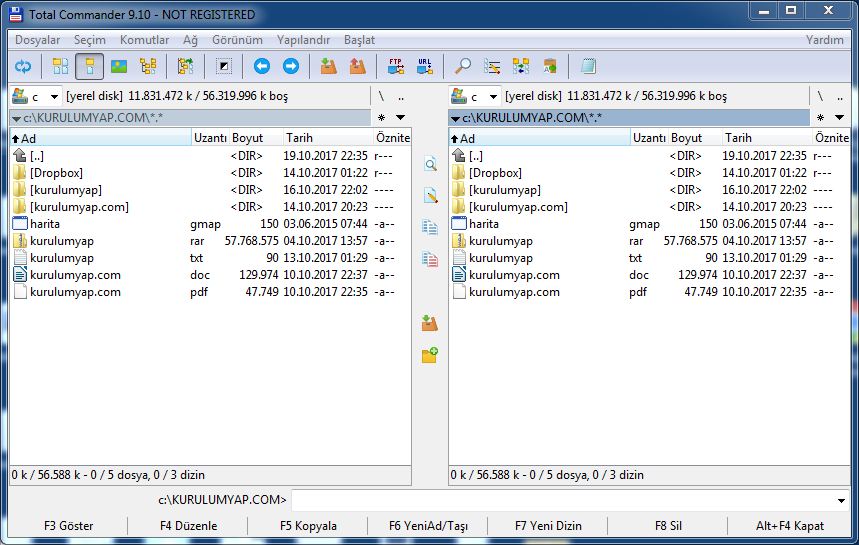The image size is (859, 545).
Task: Click the Invert selection toolbar icon
Action: [x=224, y=67]
